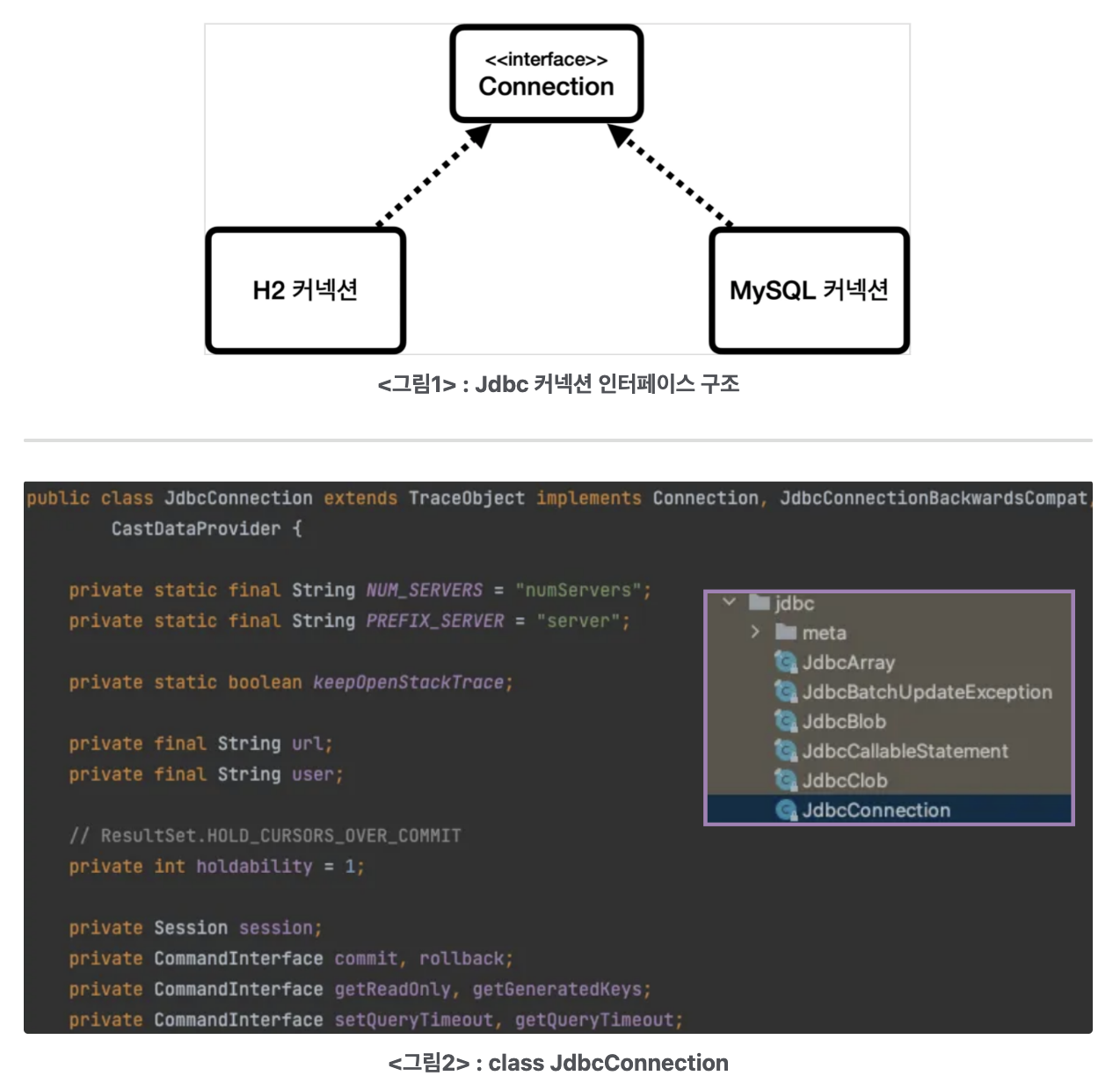Image resolution: width=1120 pixels, height=1083 pixels.
Task: Open JdbcBlob in the file tree
Action: [844, 722]
